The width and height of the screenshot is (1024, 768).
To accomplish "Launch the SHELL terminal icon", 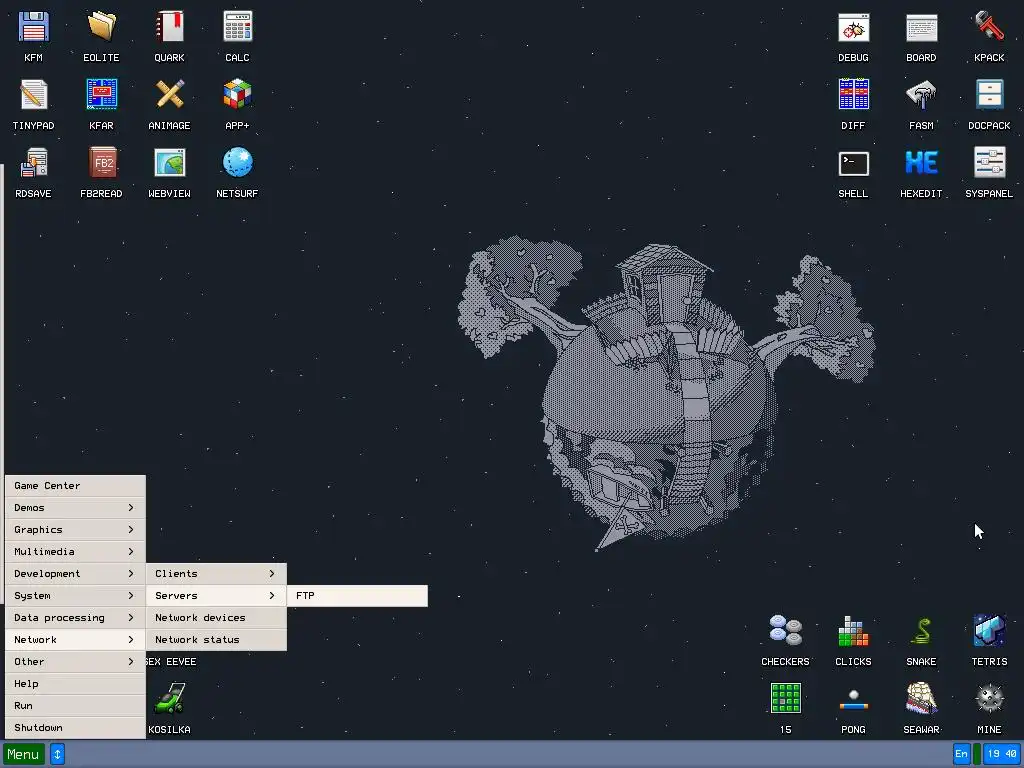I will coord(854,163).
